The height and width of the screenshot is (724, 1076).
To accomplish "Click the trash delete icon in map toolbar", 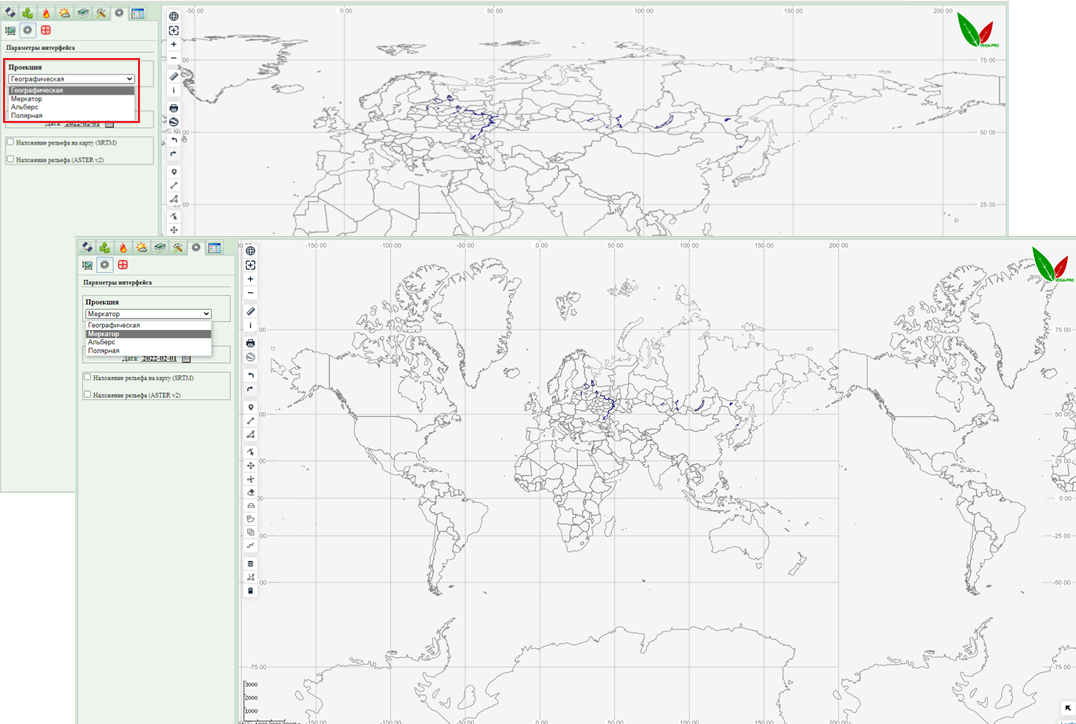I will click(x=250, y=591).
